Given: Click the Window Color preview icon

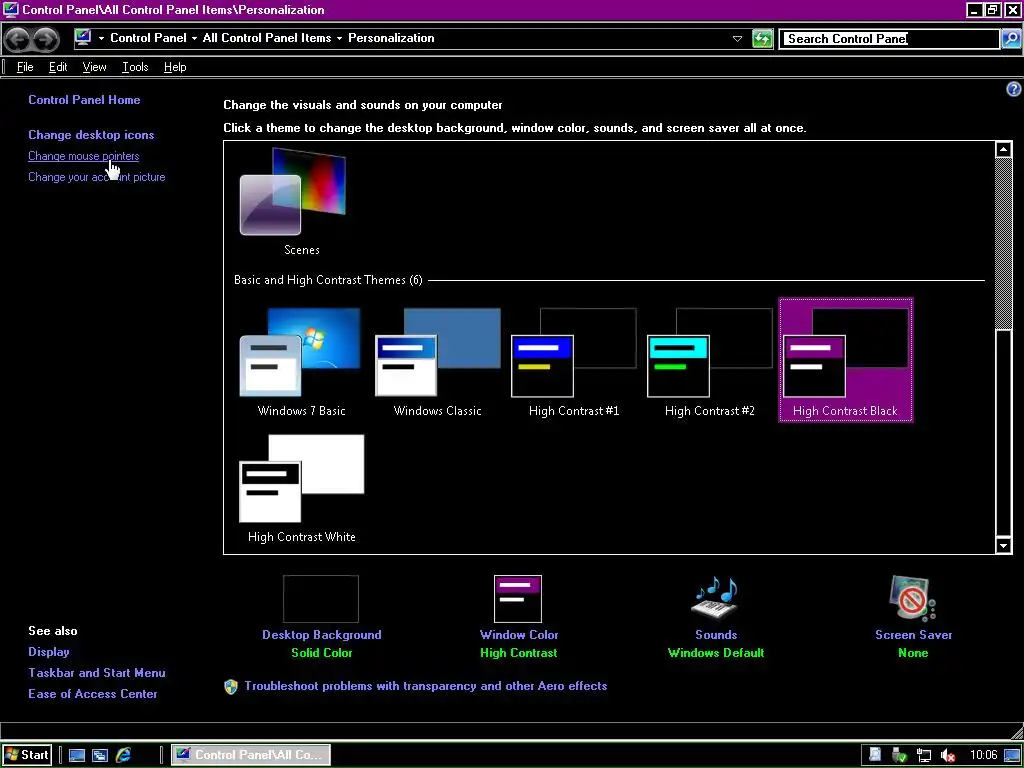Looking at the screenshot, I should point(518,599).
